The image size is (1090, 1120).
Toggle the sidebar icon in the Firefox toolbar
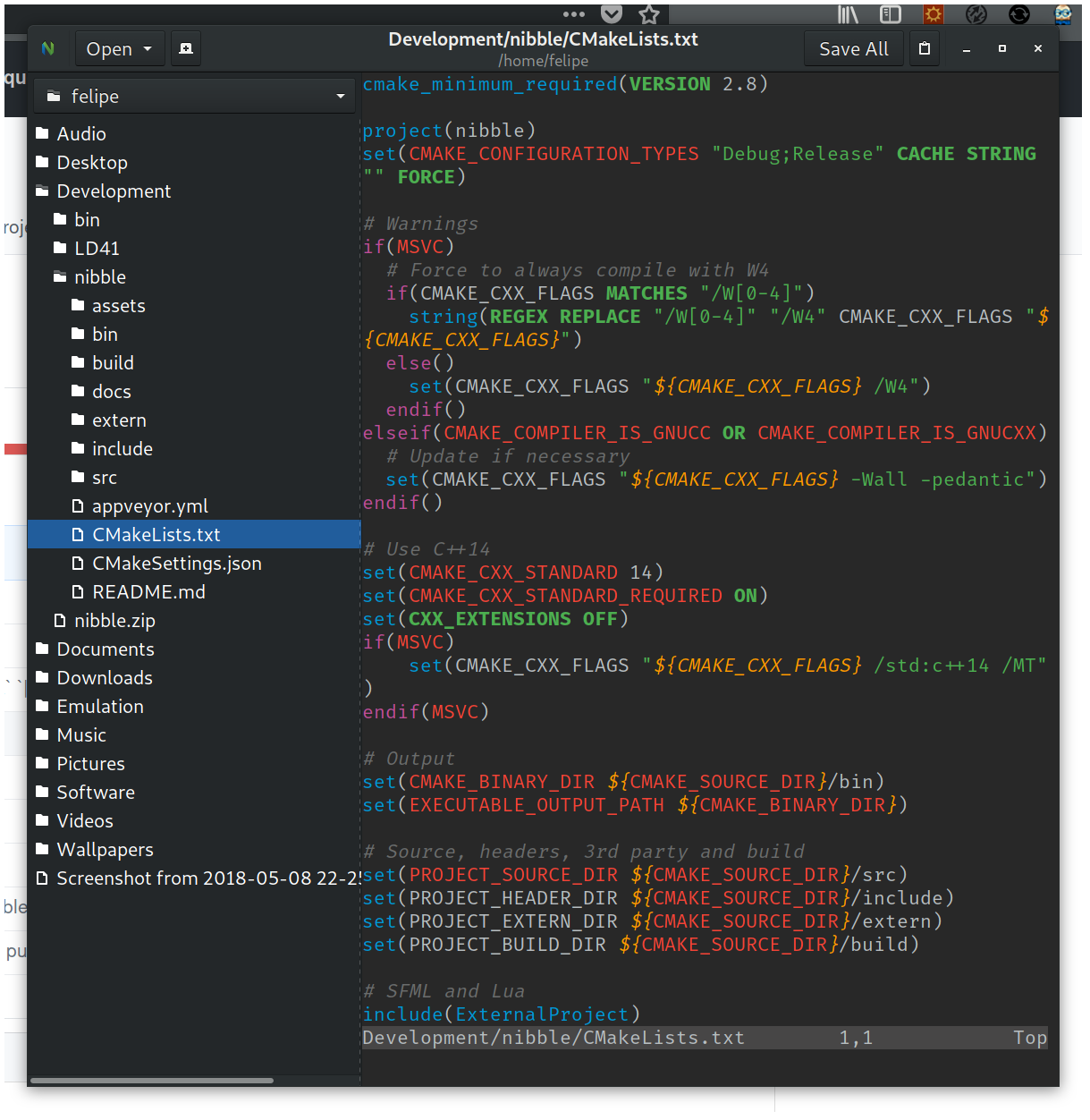891,13
